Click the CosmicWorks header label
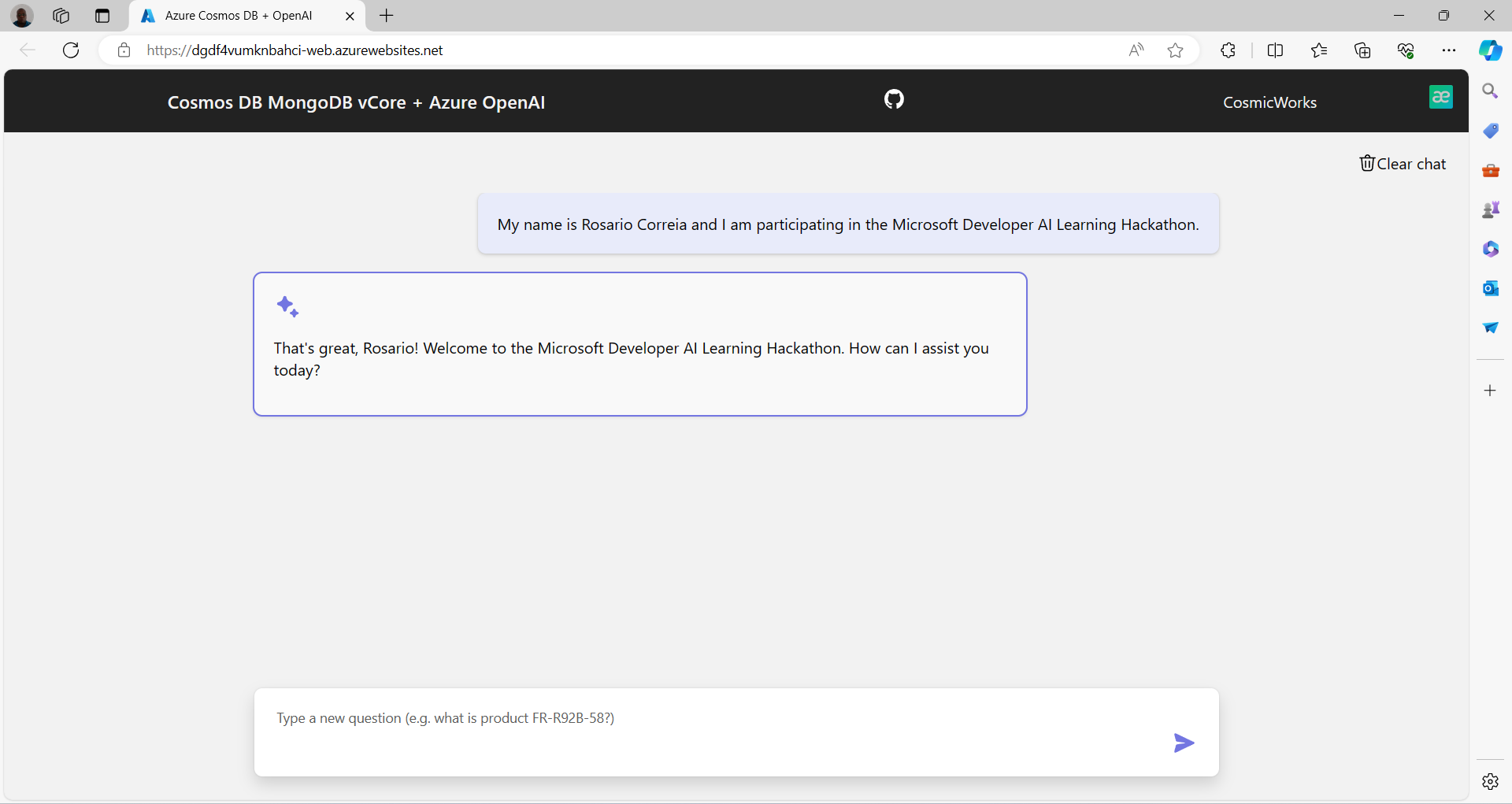 (1269, 102)
